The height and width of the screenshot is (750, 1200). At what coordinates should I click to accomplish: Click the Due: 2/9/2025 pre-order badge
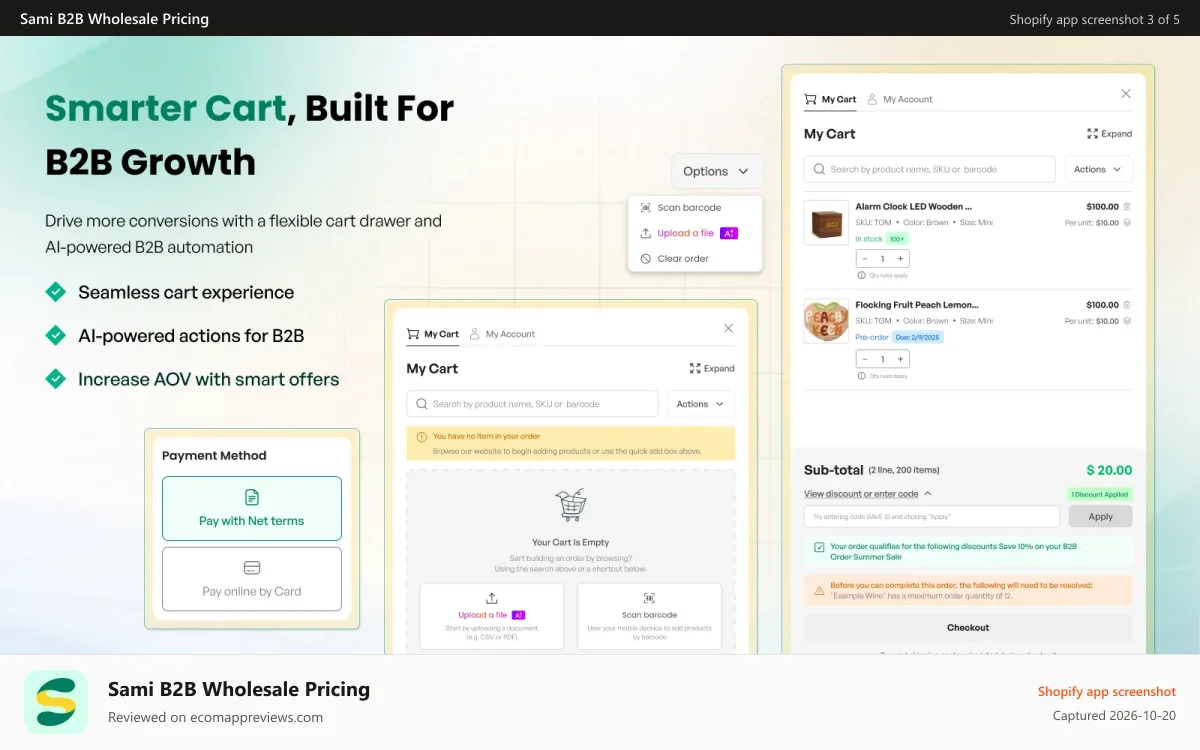click(x=917, y=337)
